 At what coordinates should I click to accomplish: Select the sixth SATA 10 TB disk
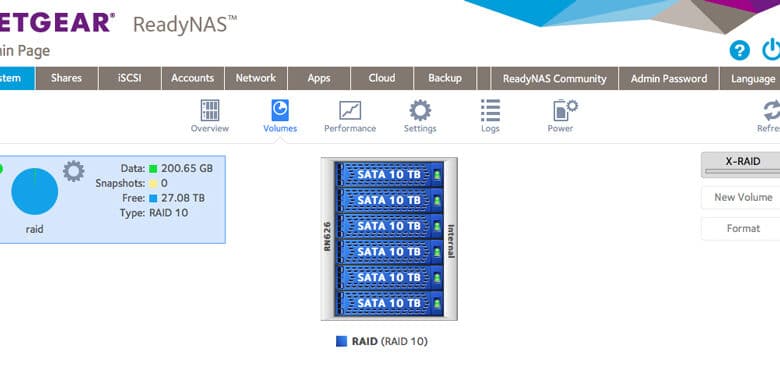coord(389,303)
